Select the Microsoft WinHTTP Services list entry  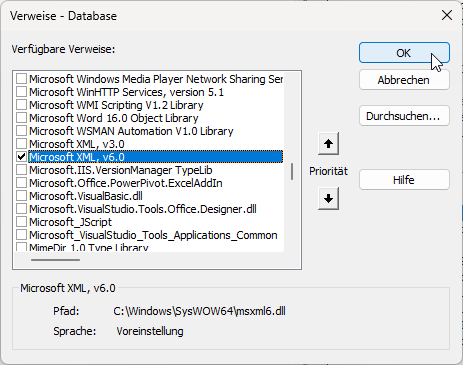click(126, 92)
